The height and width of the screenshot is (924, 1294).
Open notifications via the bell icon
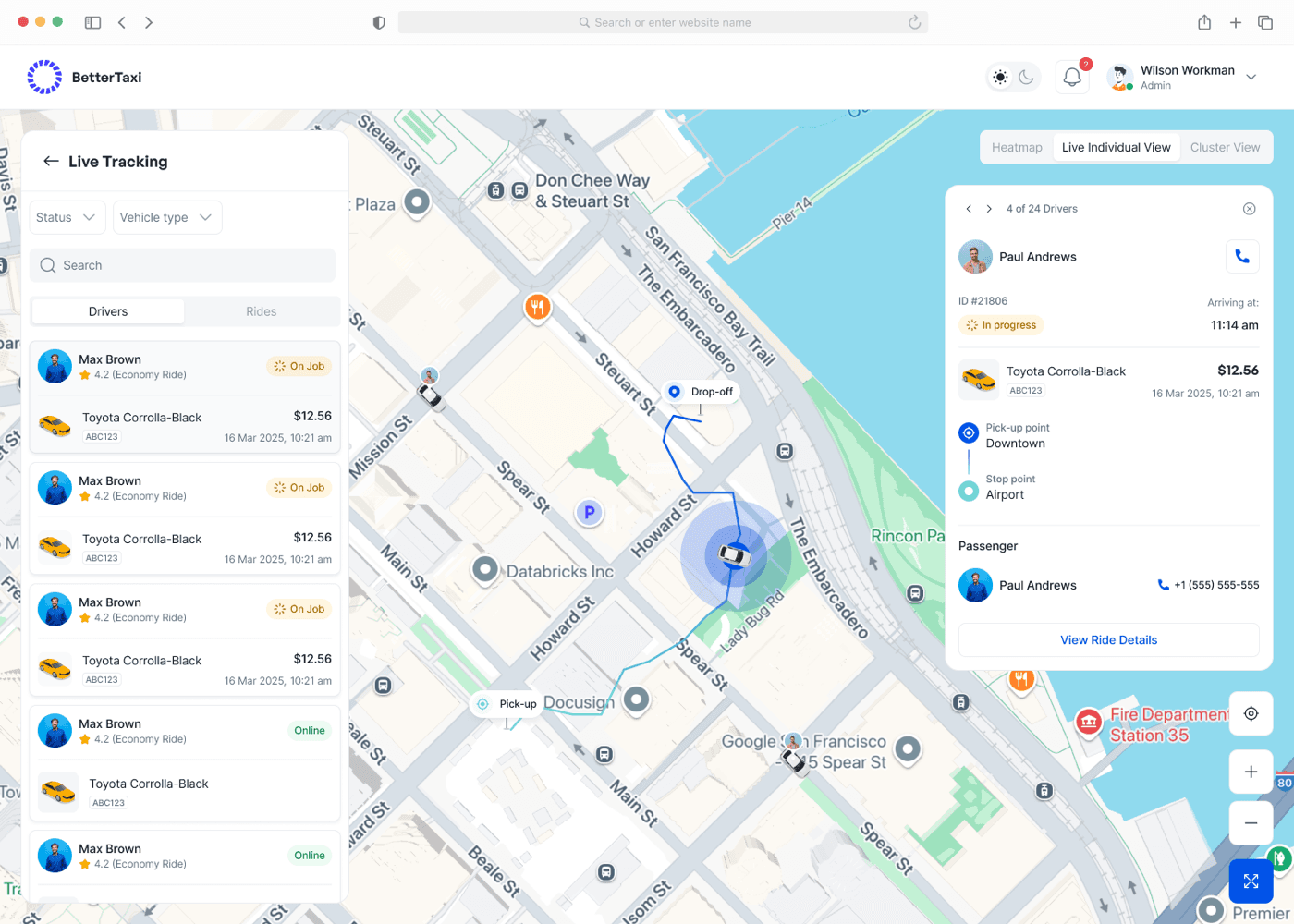tap(1071, 77)
